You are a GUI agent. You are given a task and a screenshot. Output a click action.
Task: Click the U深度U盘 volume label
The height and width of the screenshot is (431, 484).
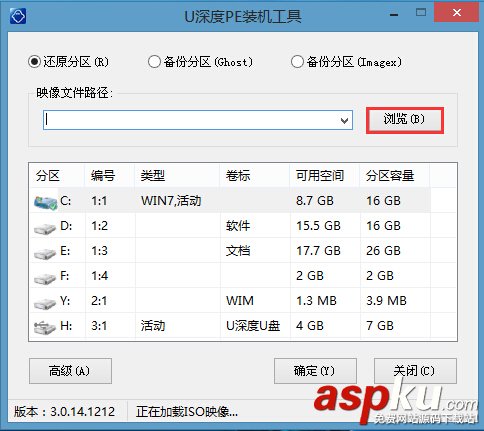pyautogui.click(x=253, y=326)
